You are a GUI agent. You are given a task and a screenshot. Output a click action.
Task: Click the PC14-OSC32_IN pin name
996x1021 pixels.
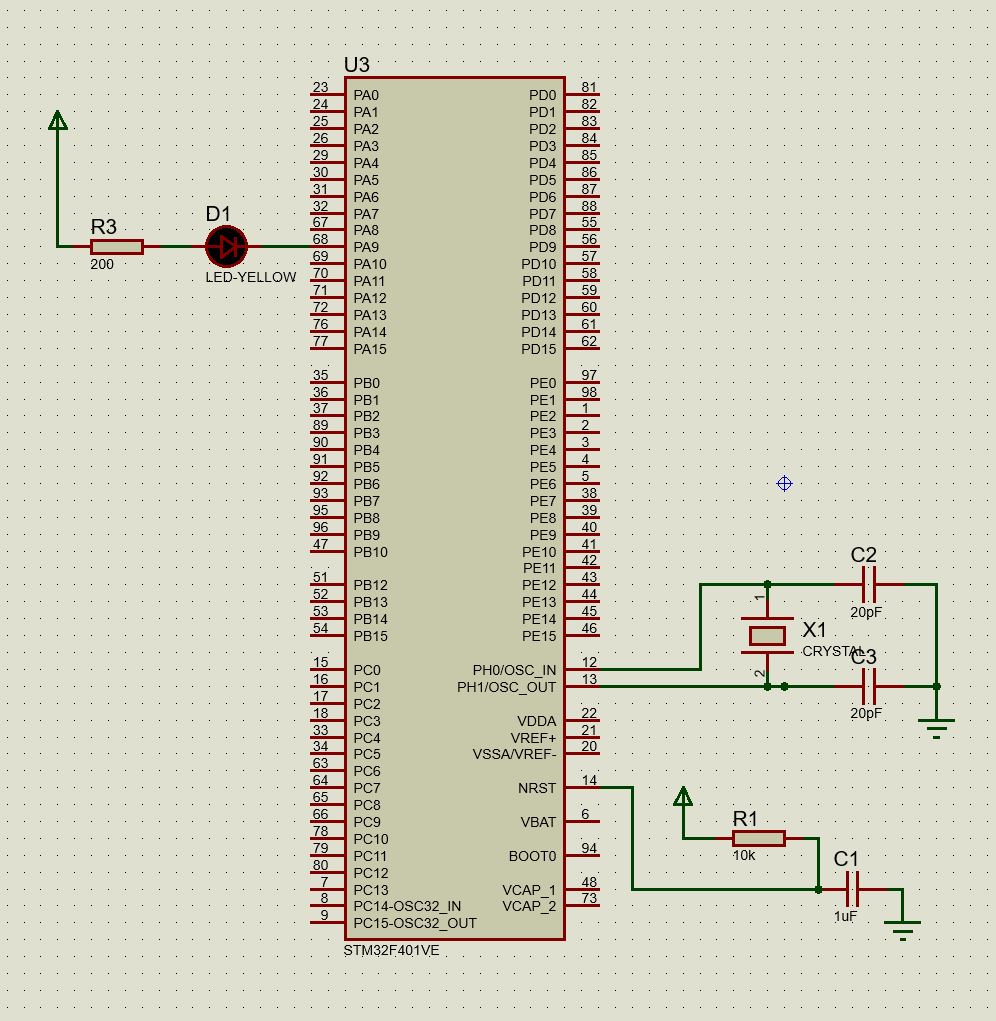(x=407, y=906)
